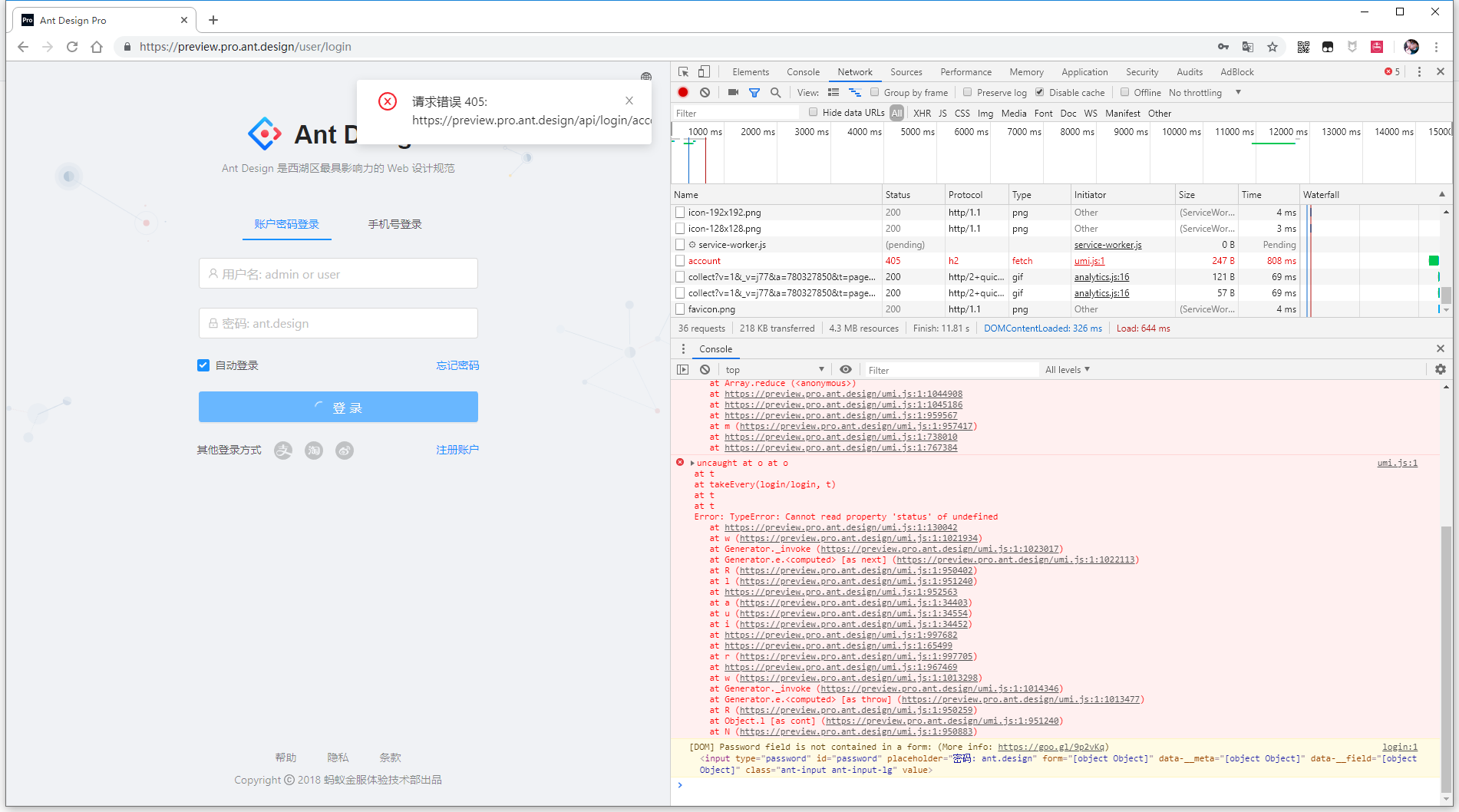Reload the page using browser refresh icon
Viewport: 1459px width, 812px height.
coord(72,47)
